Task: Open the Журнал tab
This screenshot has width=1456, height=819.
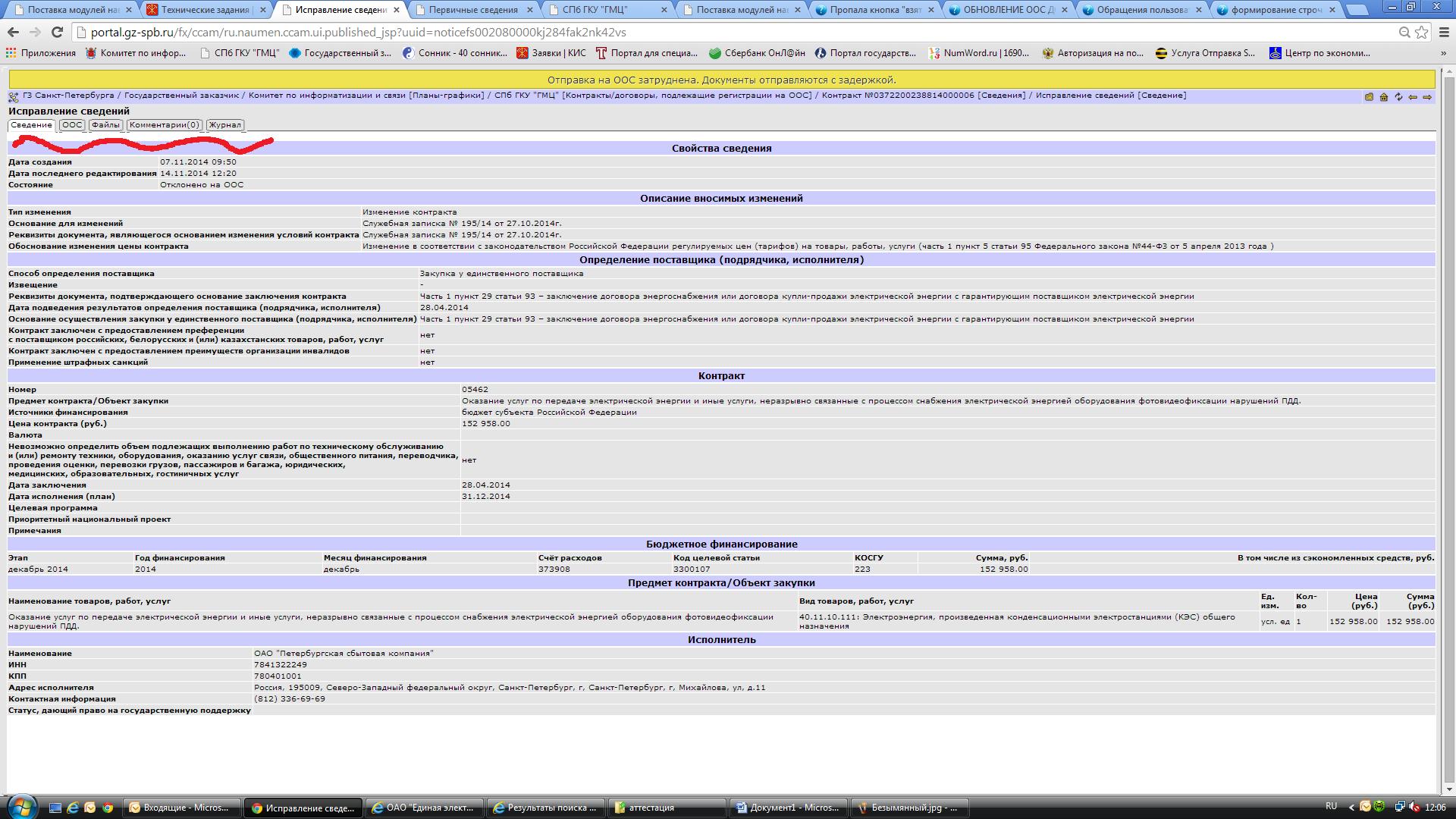Action: 225,125
